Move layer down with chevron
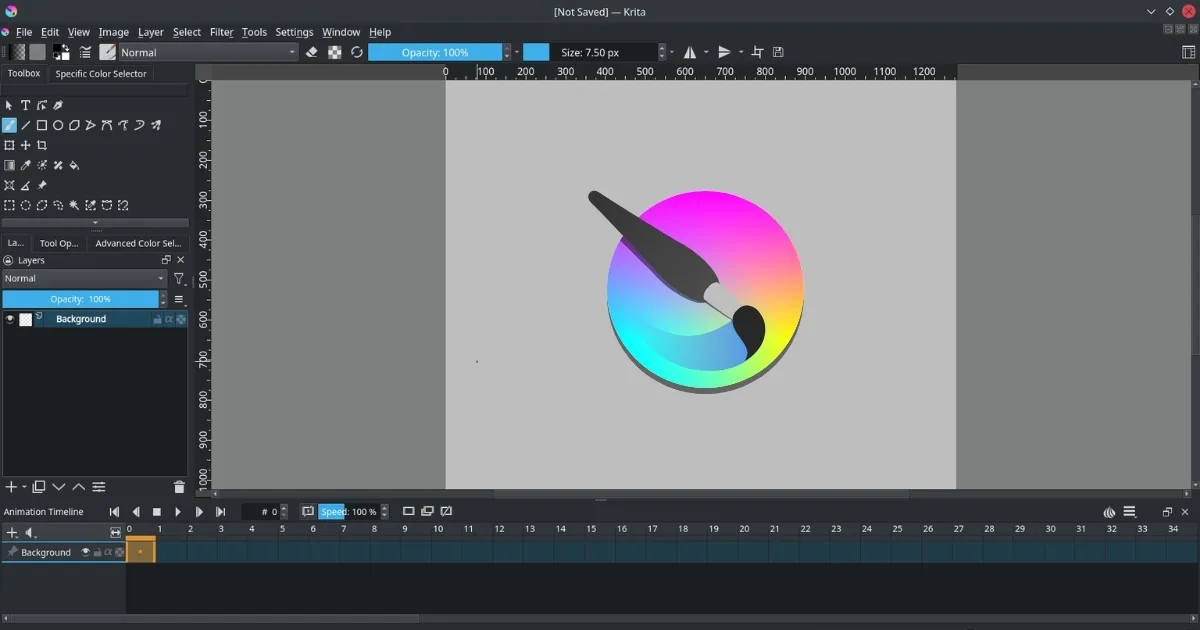This screenshot has height=630, width=1200. (x=58, y=487)
